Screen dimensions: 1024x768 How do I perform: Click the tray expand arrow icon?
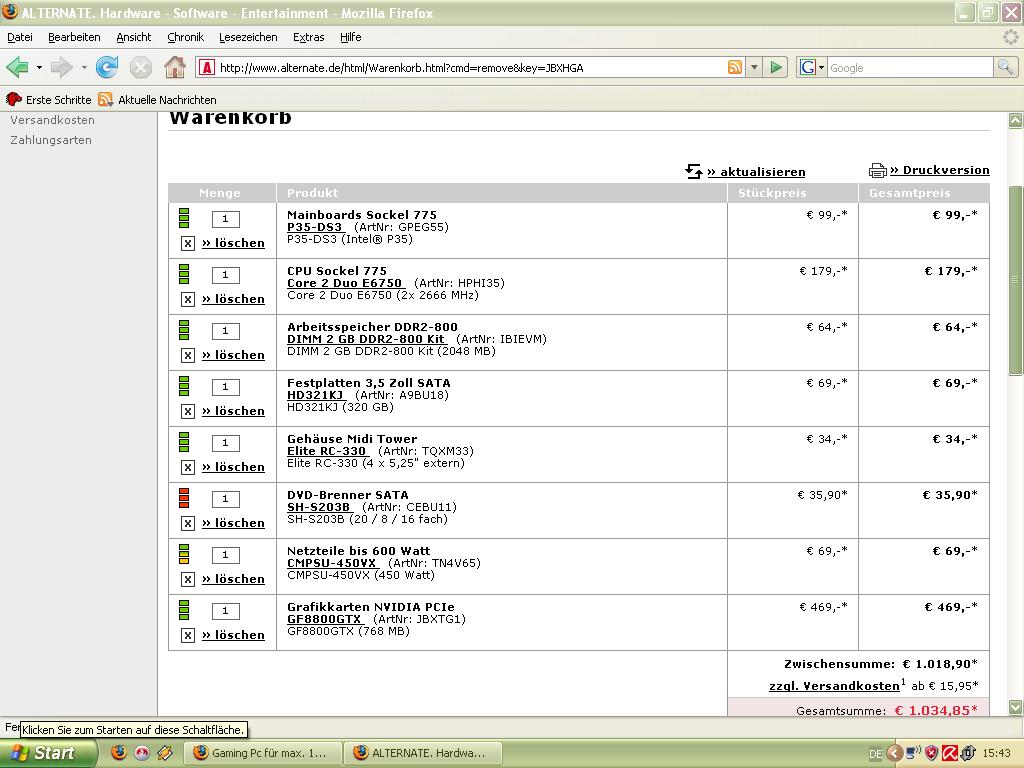coord(895,753)
